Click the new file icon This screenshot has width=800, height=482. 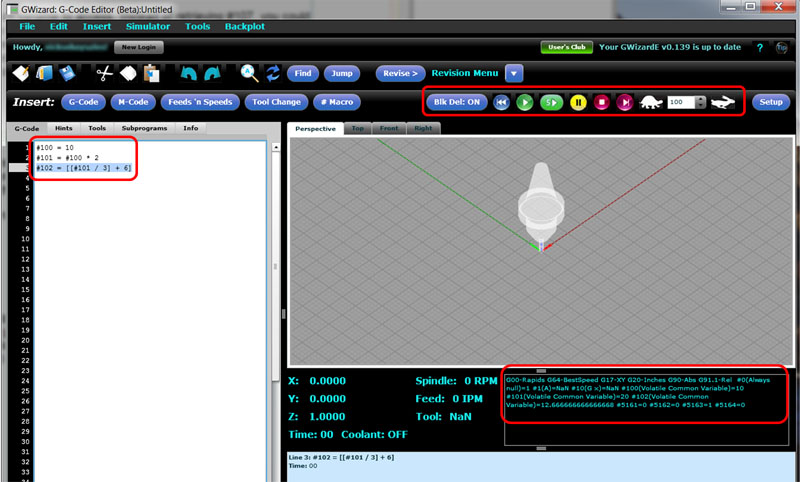pos(20,73)
